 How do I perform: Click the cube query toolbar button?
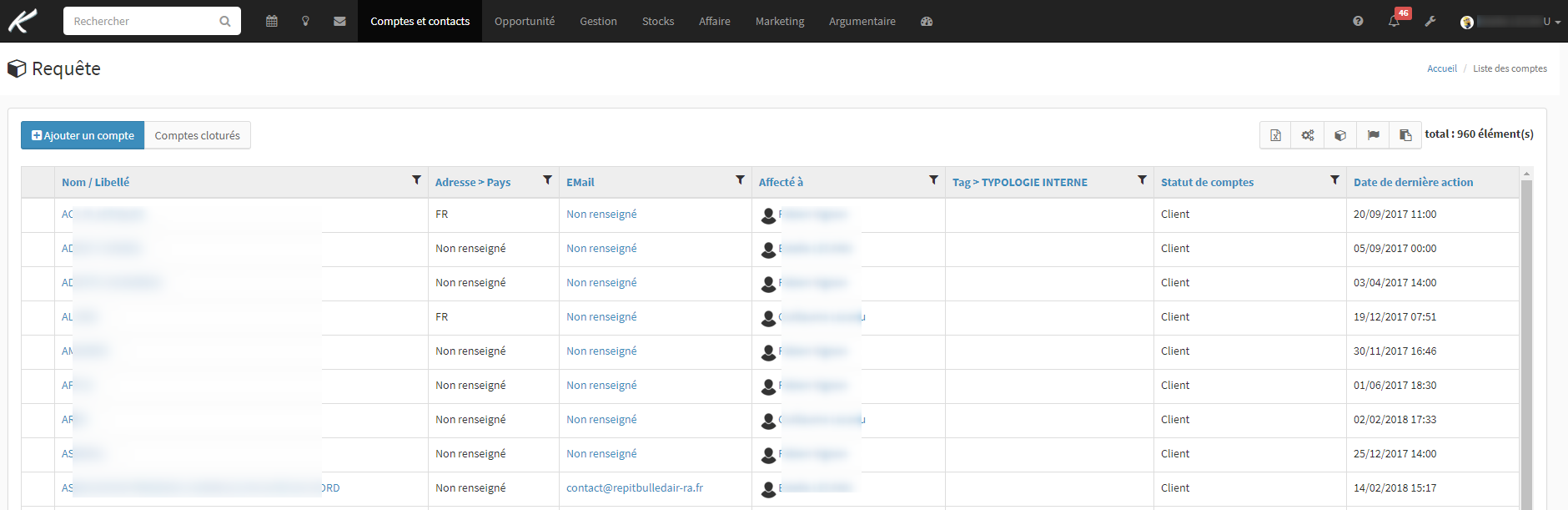[1340, 135]
